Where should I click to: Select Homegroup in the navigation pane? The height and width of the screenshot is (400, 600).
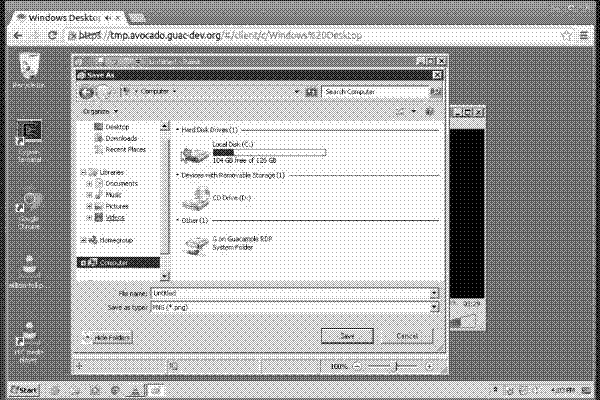pos(116,240)
